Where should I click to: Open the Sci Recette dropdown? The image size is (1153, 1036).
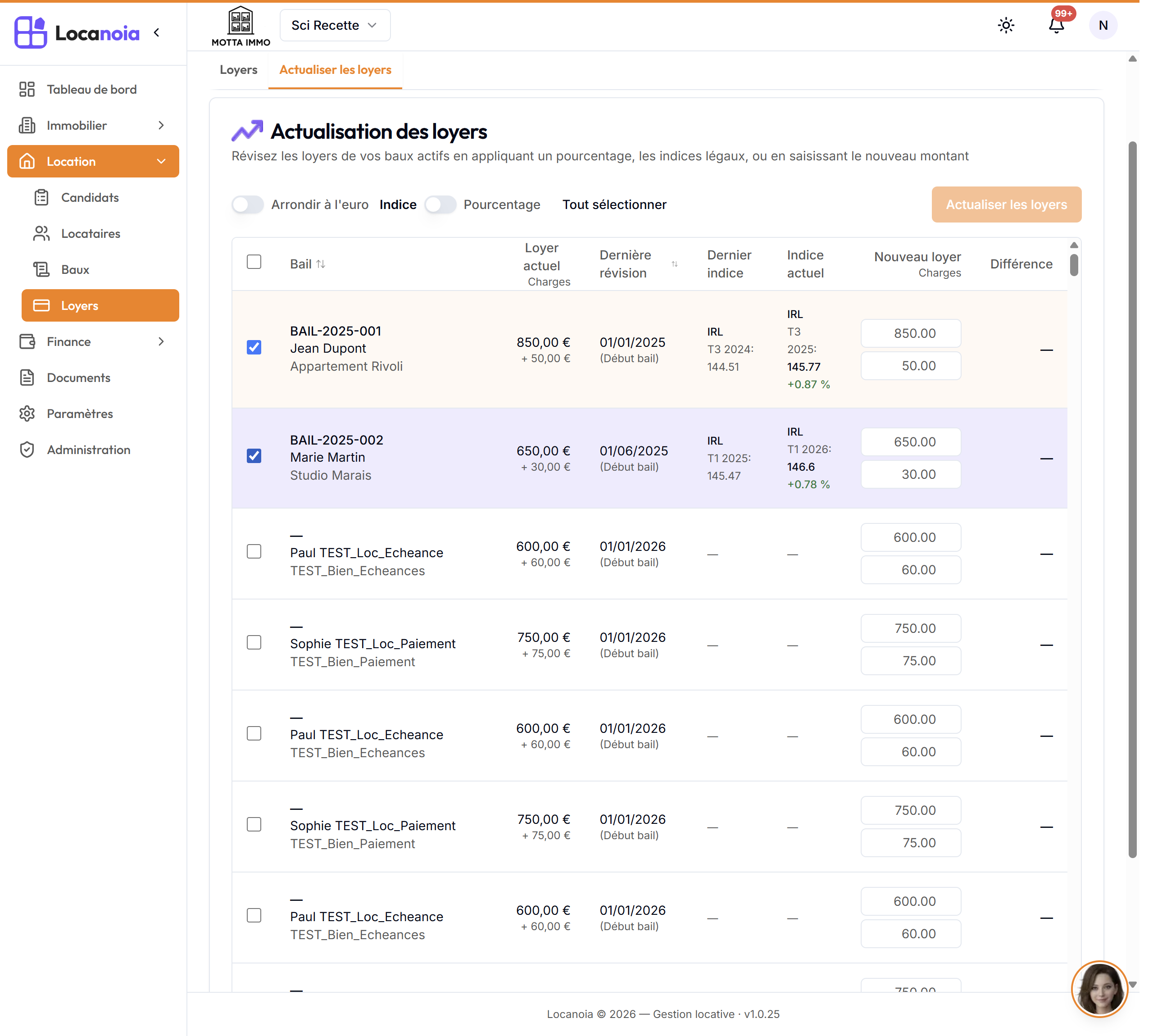[x=335, y=26]
